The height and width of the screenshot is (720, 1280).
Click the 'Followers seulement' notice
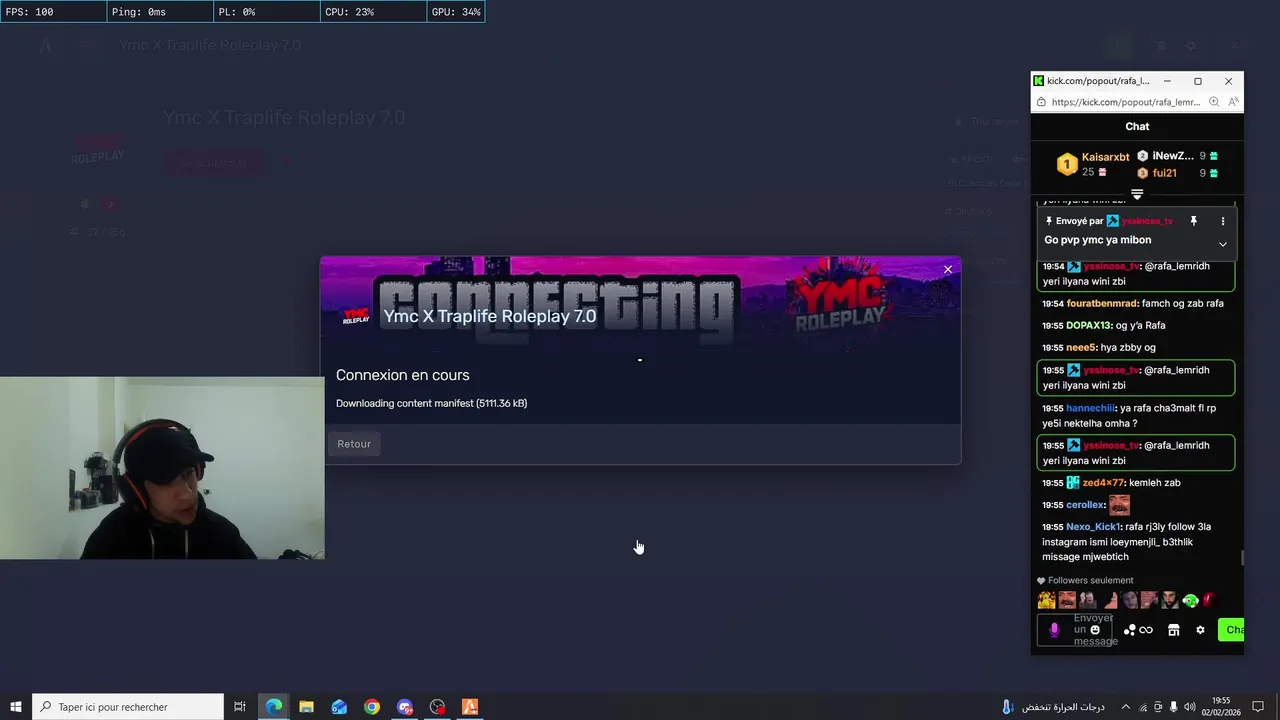[1085, 580]
